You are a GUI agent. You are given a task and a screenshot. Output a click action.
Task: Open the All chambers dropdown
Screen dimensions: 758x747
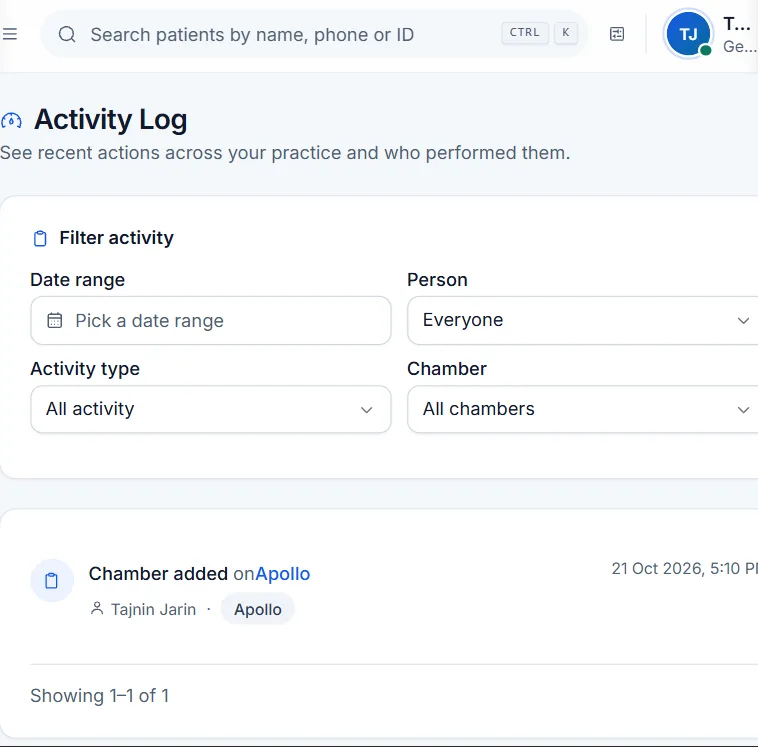click(x=583, y=409)
